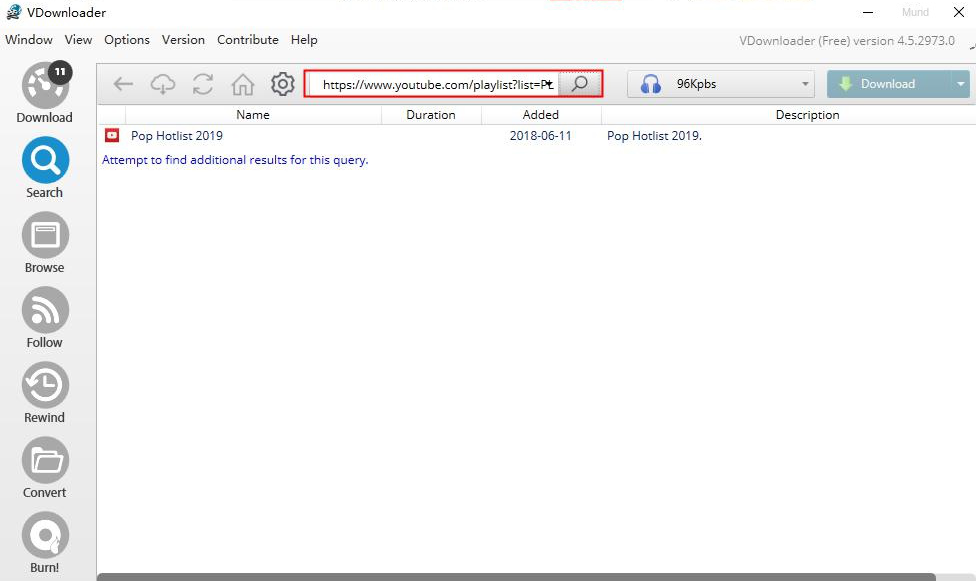Open the Contribute menu
The image size is (976, 581).
pyautogui.click(x=248, y=40)
